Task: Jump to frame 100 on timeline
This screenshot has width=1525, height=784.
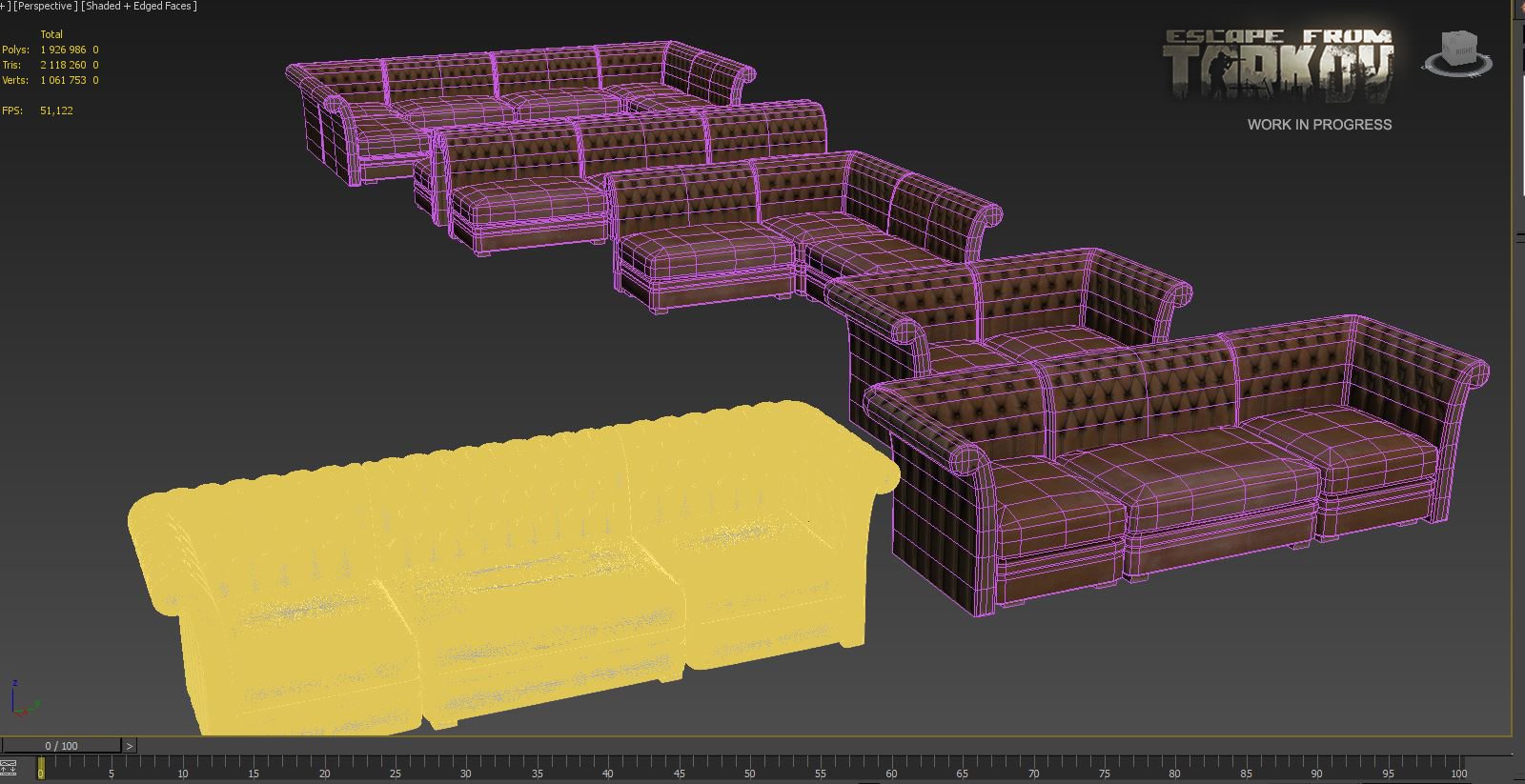Action: click(1458, 768)
